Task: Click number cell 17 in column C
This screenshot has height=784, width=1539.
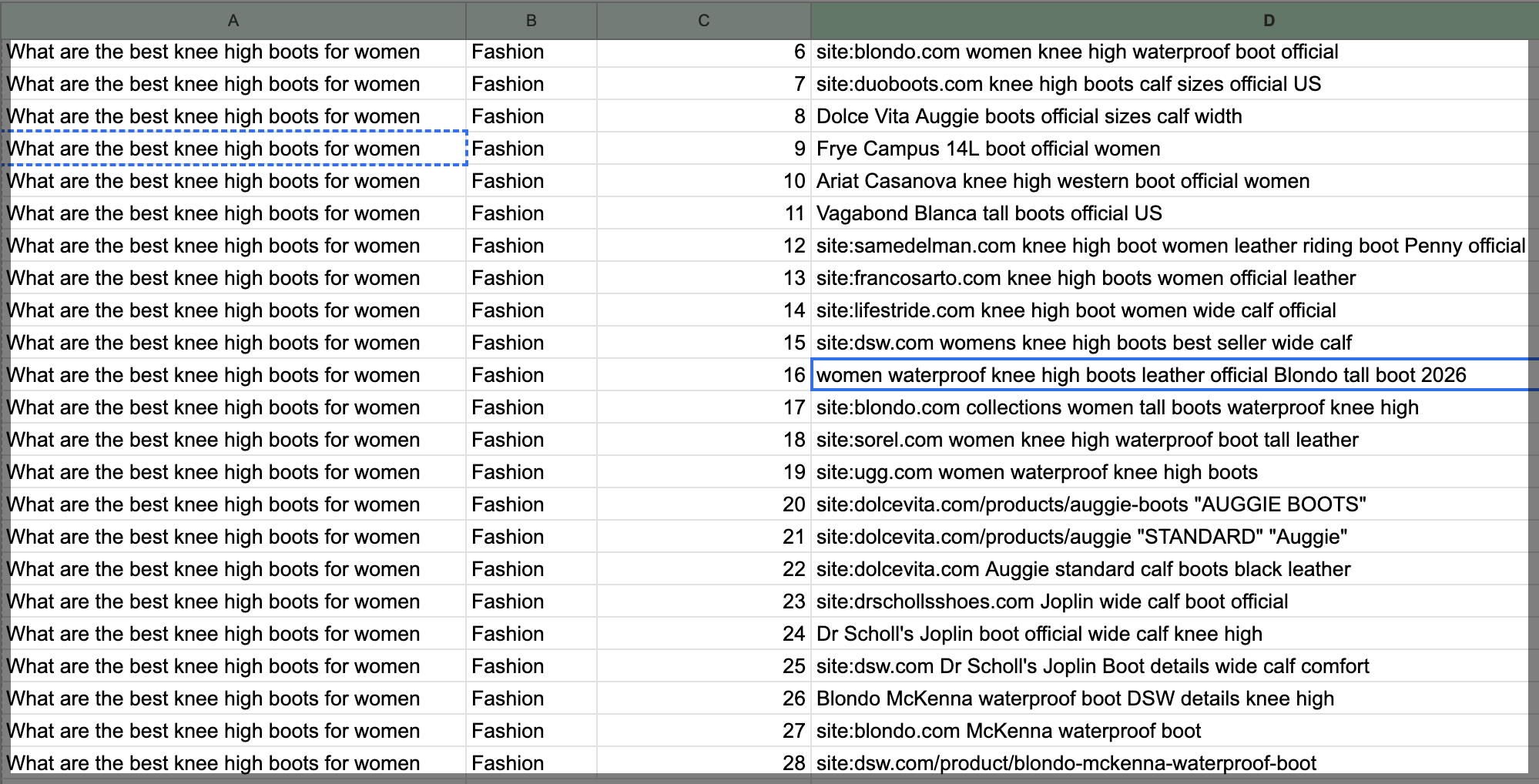Action: [x=704, y=407]
